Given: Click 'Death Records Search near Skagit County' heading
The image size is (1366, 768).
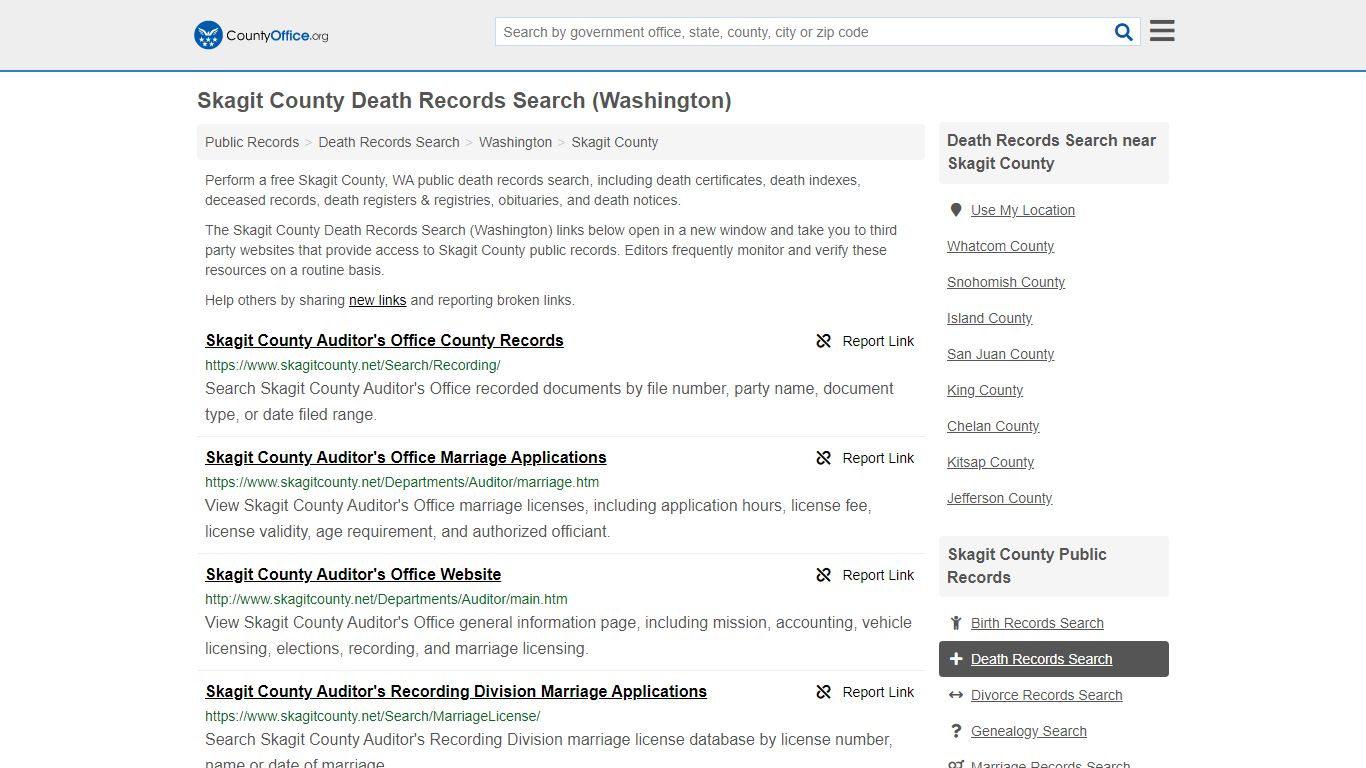Looking at the screenshot, I should (1052, 152).
